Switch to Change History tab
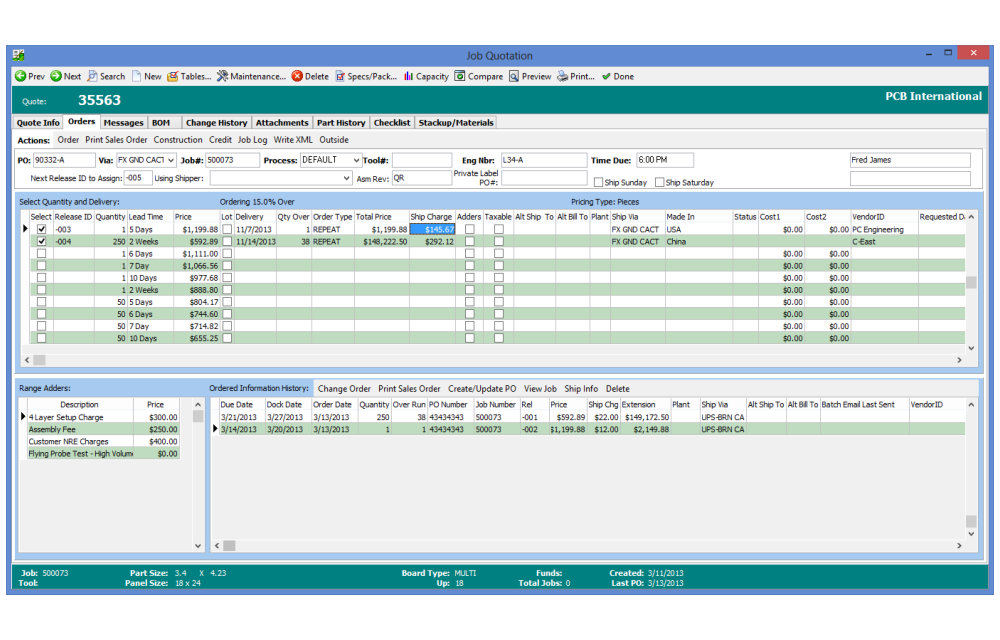Image resolution: width=1000 pixels, height=640 pixels. pyautogui.click(x=216, y=123)
